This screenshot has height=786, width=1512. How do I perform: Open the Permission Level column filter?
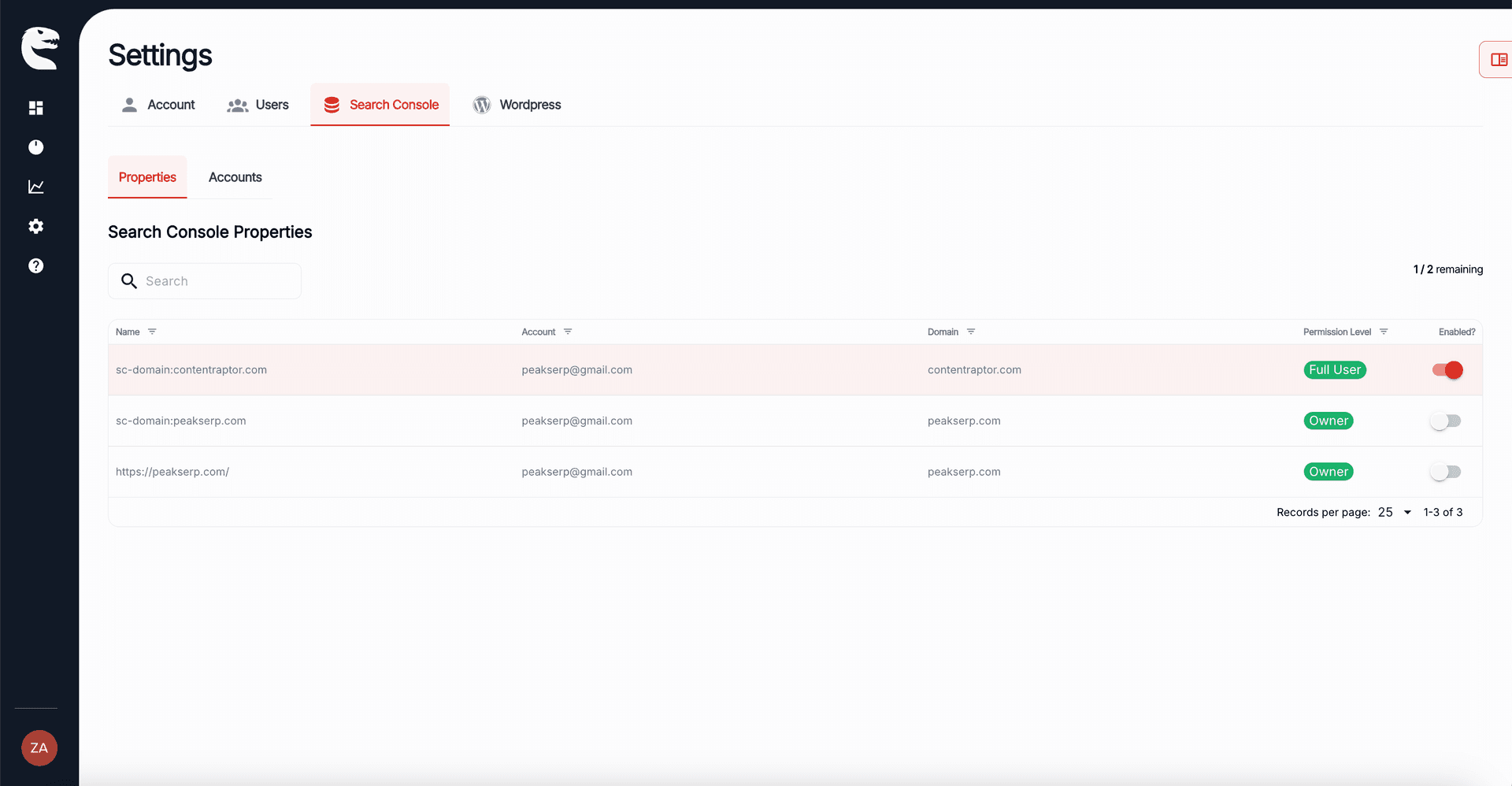point(1384,332)
